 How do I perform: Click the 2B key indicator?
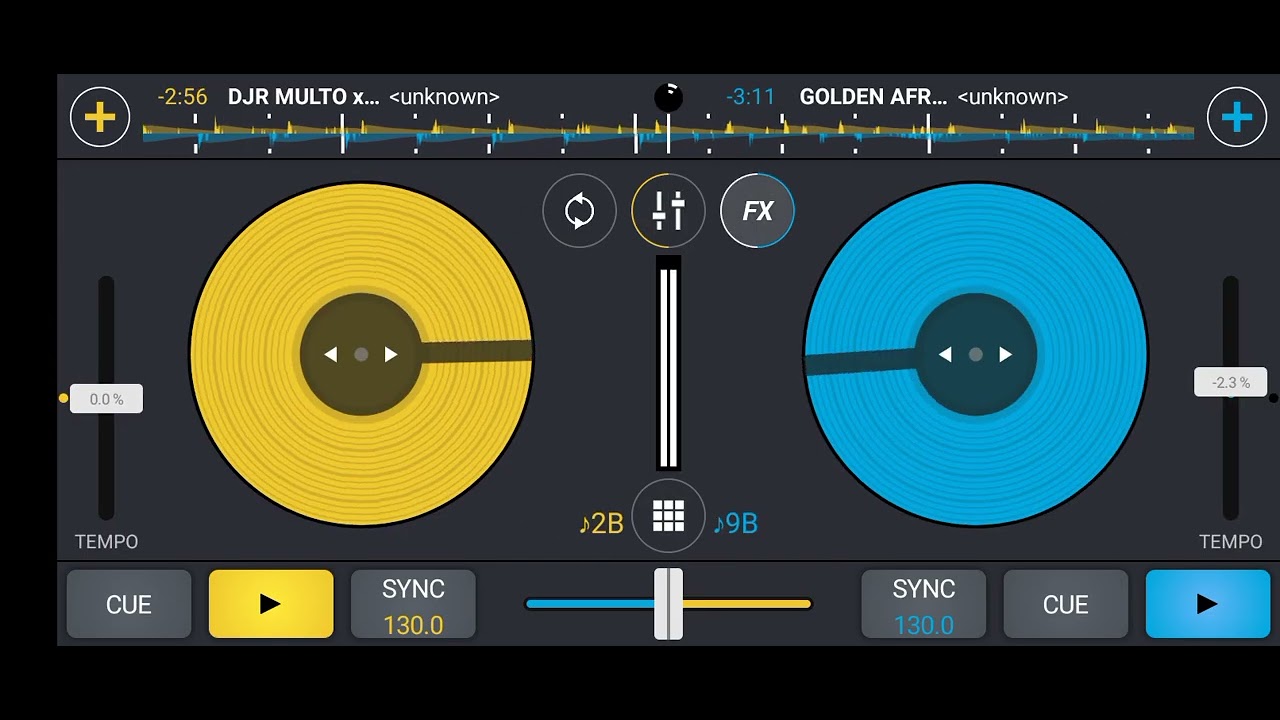601,523
